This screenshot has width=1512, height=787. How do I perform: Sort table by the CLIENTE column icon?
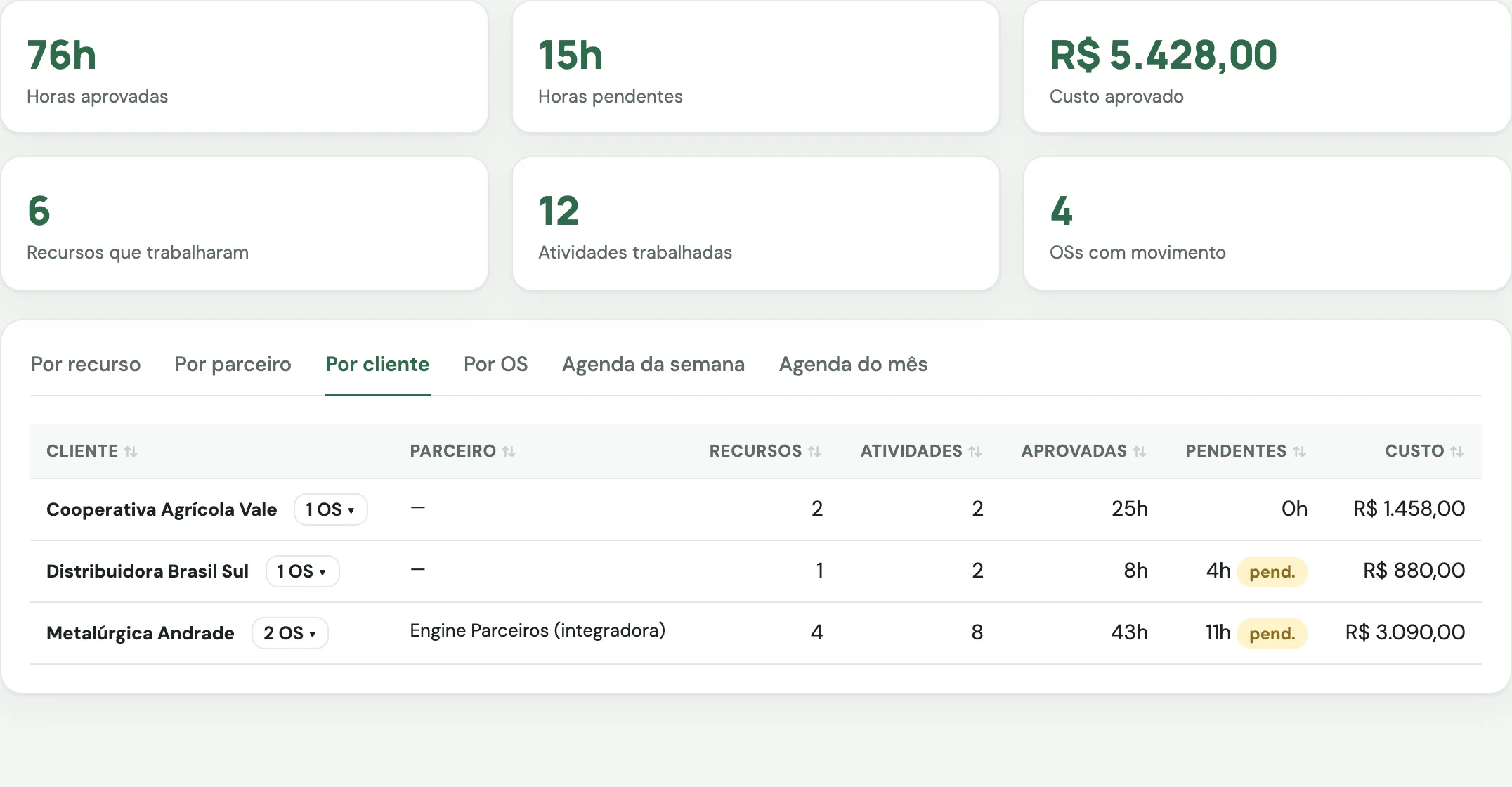pos(131,452)
